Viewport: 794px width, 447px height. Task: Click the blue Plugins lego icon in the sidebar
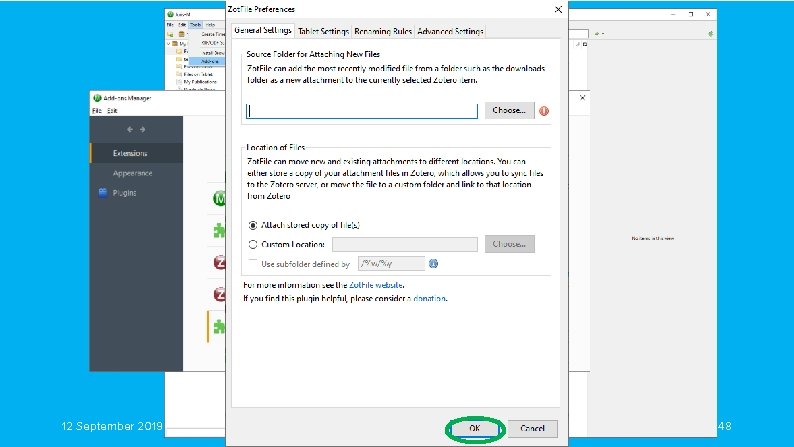click(x=103, y=192)
